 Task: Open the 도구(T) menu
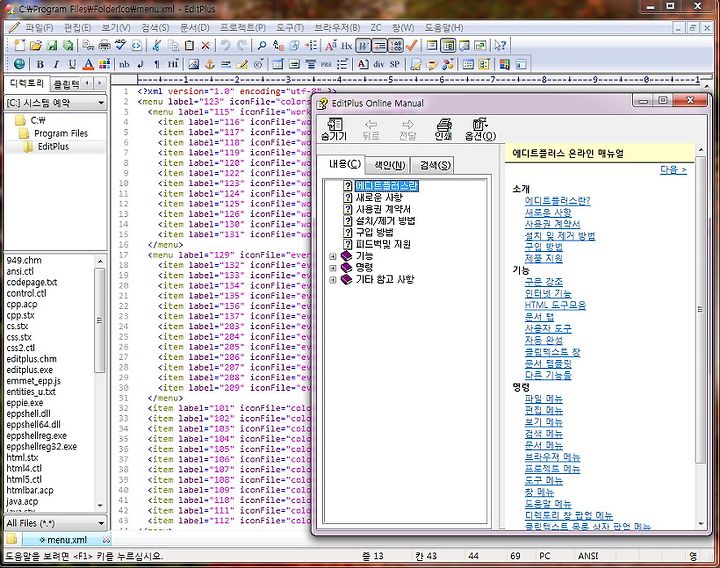tap(290, 28)
